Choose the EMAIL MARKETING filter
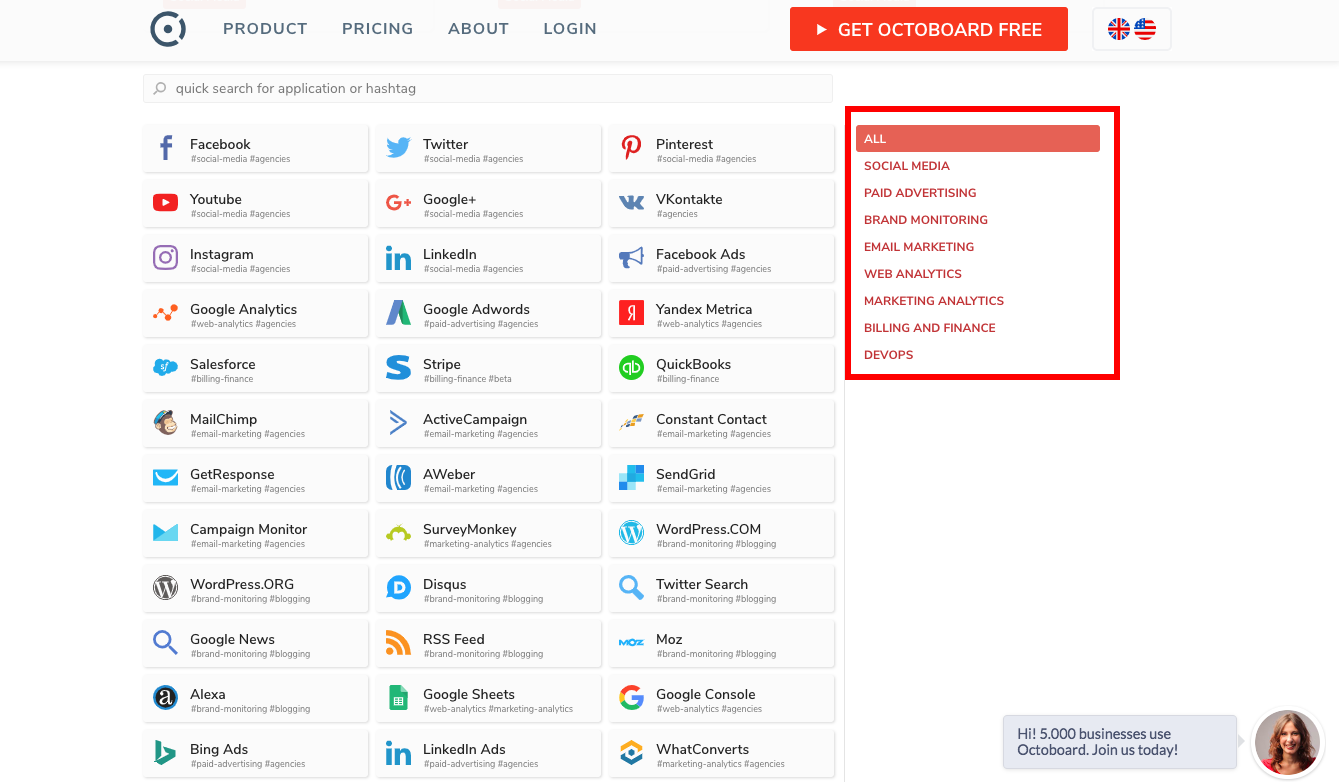Screen dimensions: 1339x782 pos(919,247)
